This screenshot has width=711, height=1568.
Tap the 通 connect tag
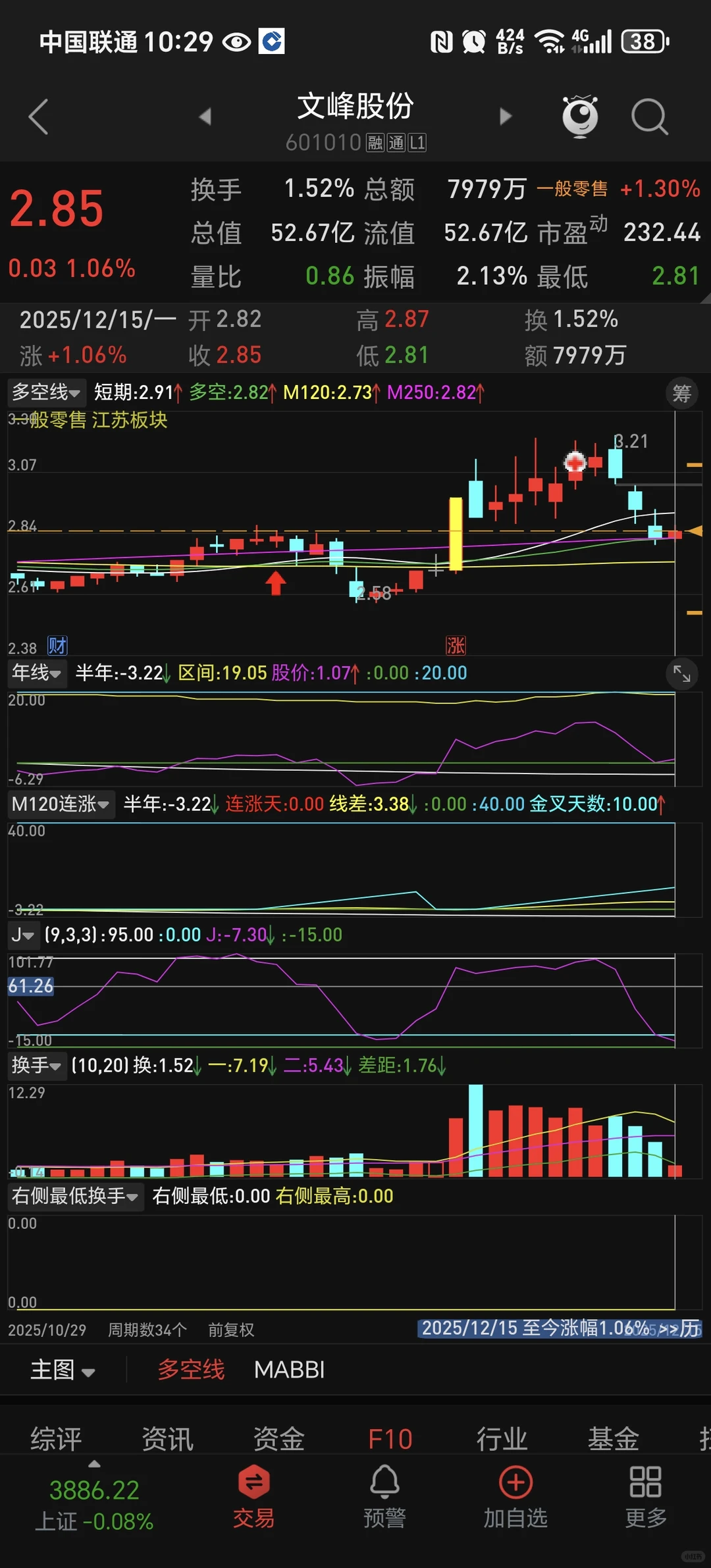tap(396, 143)
